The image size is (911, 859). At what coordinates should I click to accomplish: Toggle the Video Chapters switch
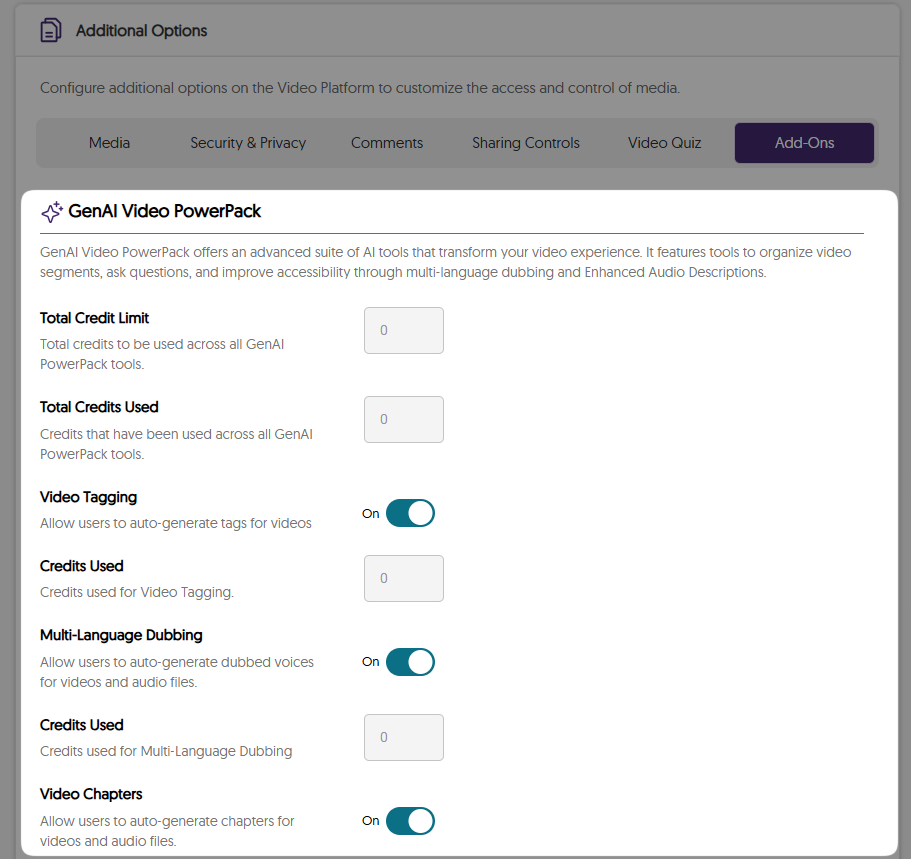tap(410, 821)
